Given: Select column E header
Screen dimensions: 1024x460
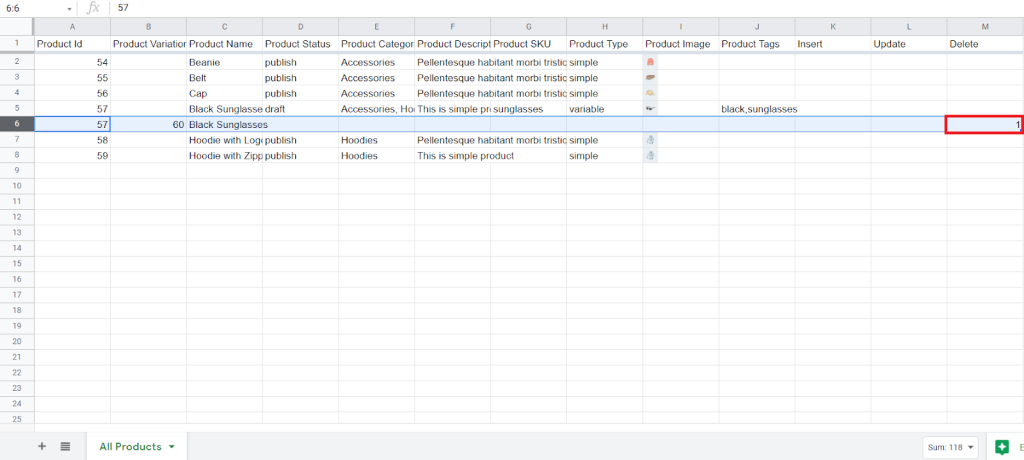Looking at the screenshot, I should pyautogui.click(x=376, y=26).
